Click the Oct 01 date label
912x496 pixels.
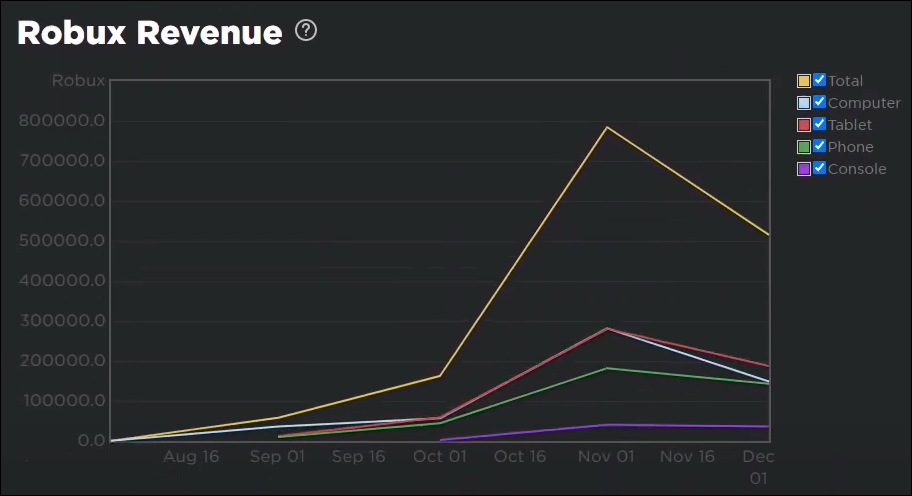pos(440,457)
